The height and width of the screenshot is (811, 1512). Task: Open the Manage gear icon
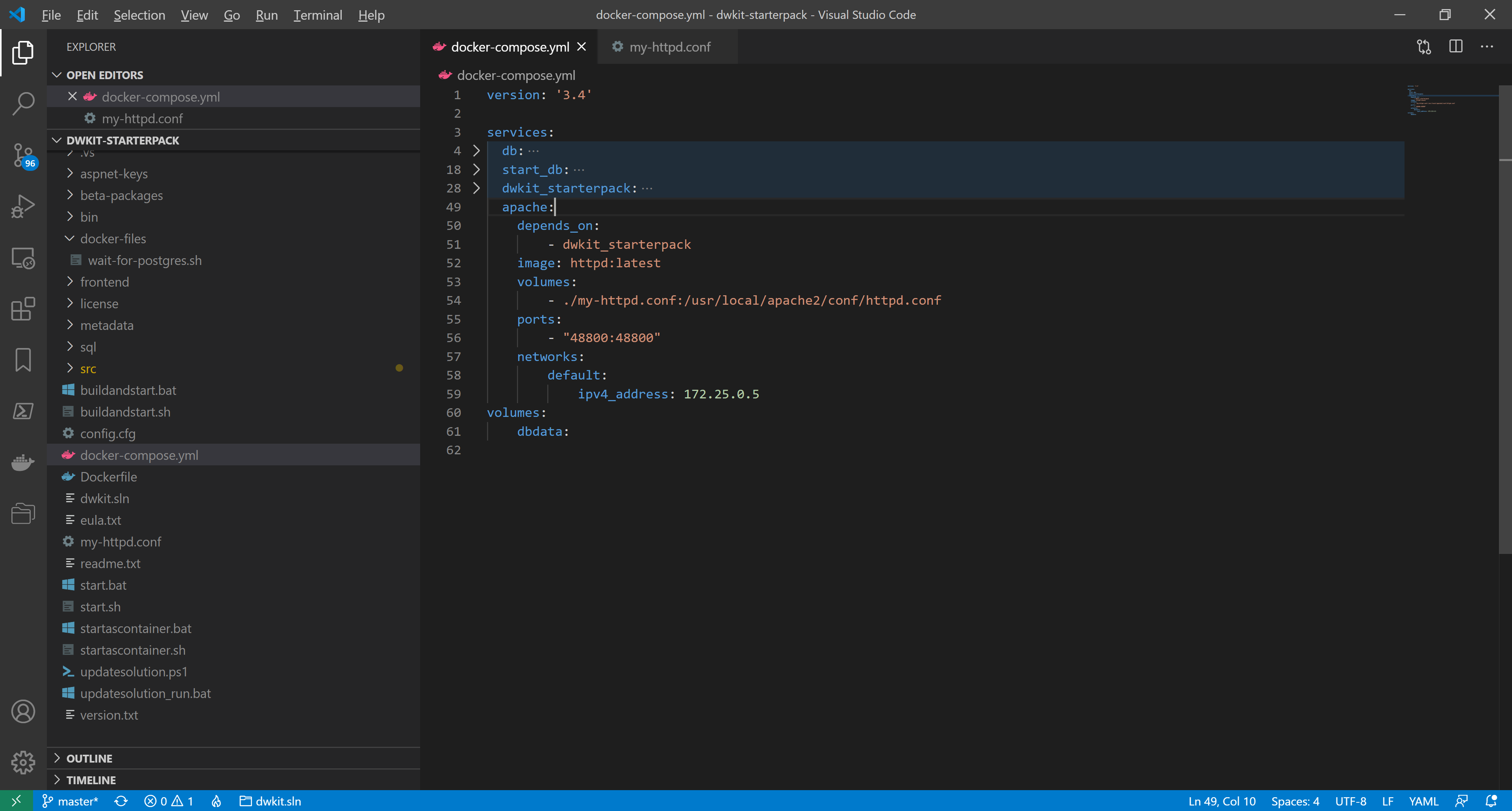point(23,762)
